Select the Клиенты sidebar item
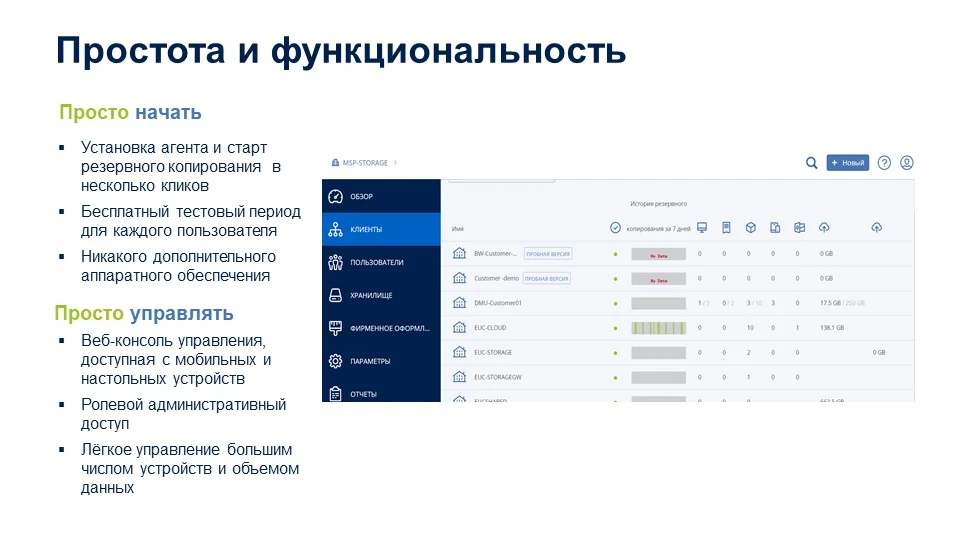The width and height of the screenshot is (960, 540). point(381,230)
